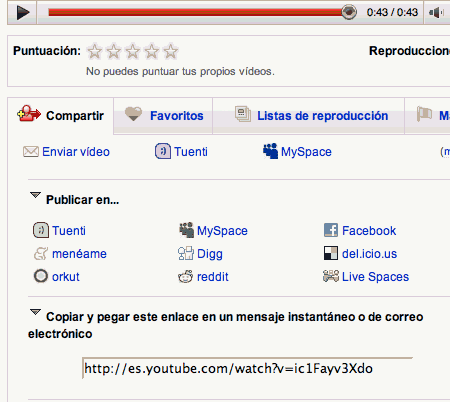Click the Tuenti icon in top share row
The width and height of the screenshot is (450, 402).
(x=163, y=151)
